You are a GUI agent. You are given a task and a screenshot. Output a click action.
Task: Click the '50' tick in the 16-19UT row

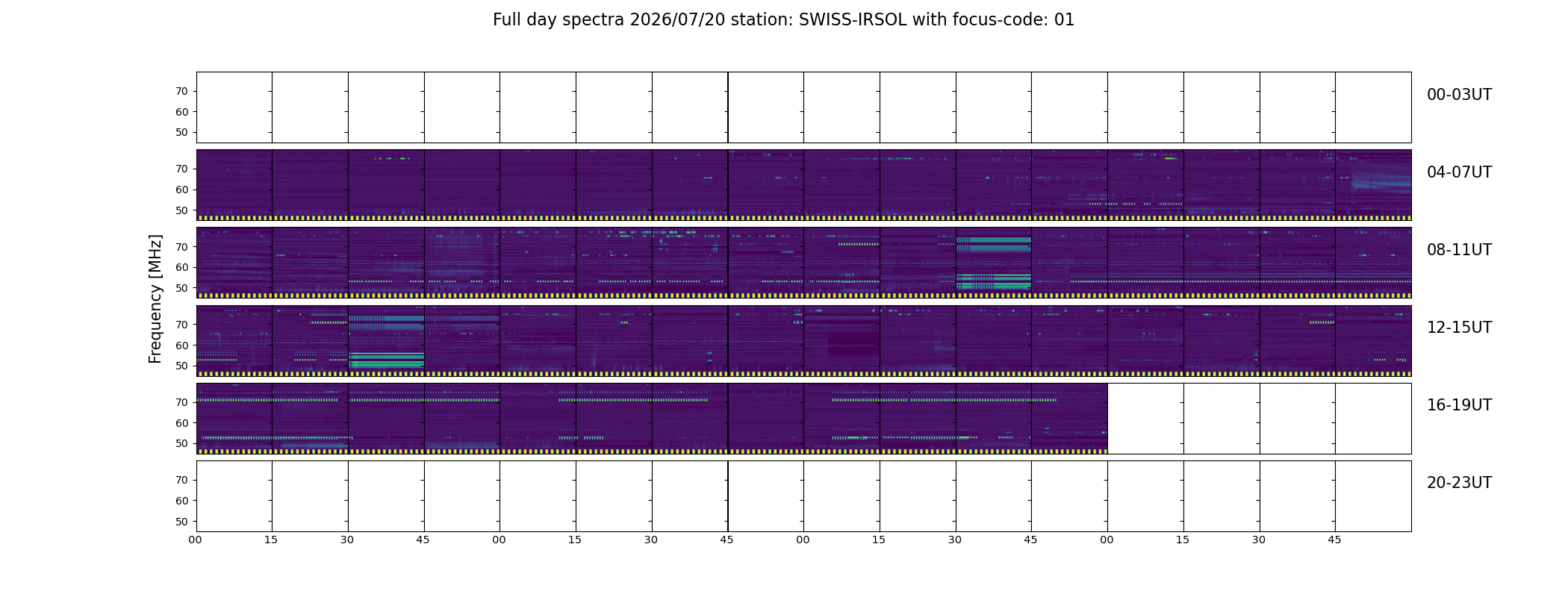[181, 443]
